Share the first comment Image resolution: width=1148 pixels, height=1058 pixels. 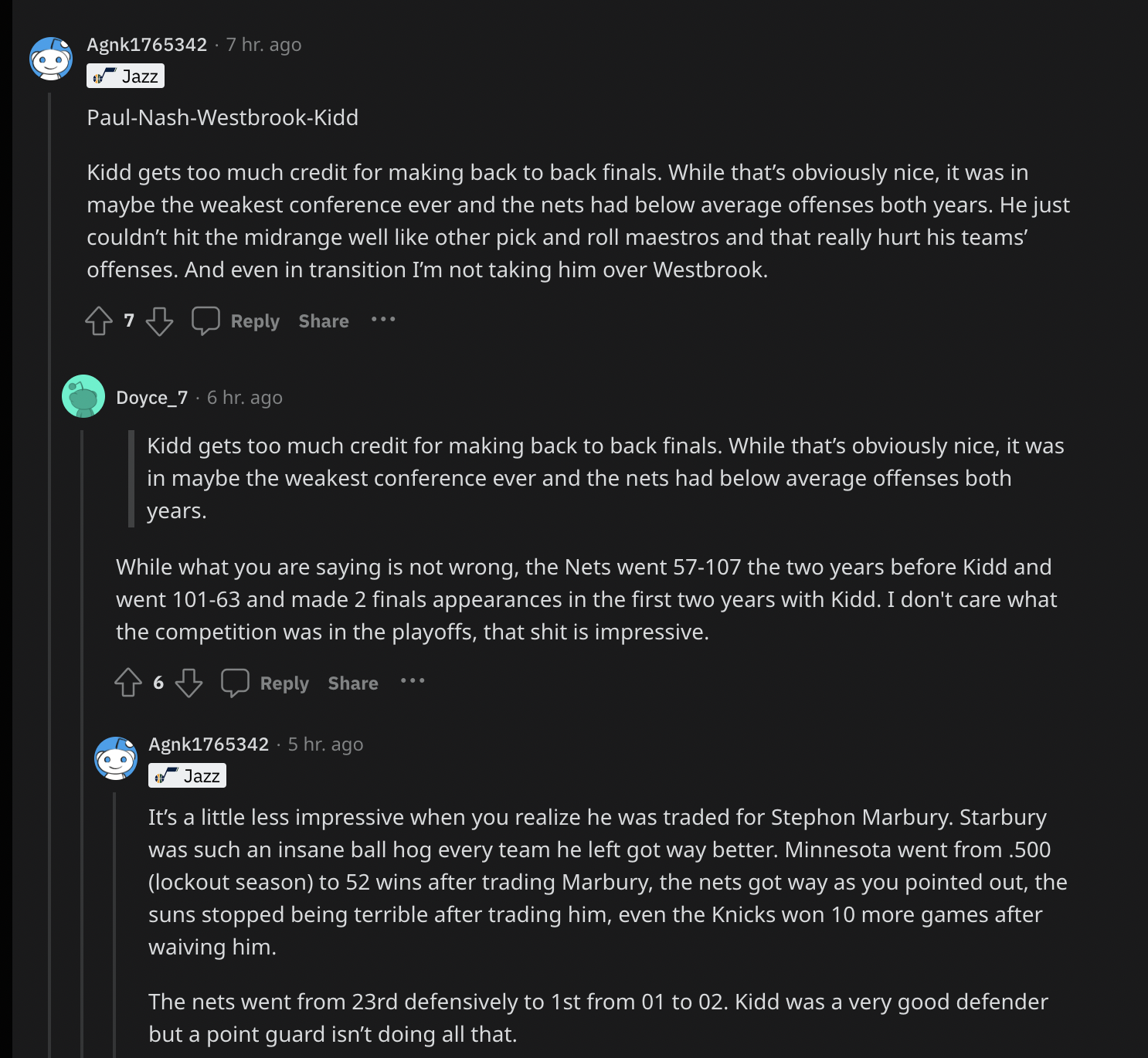point(324,321)
